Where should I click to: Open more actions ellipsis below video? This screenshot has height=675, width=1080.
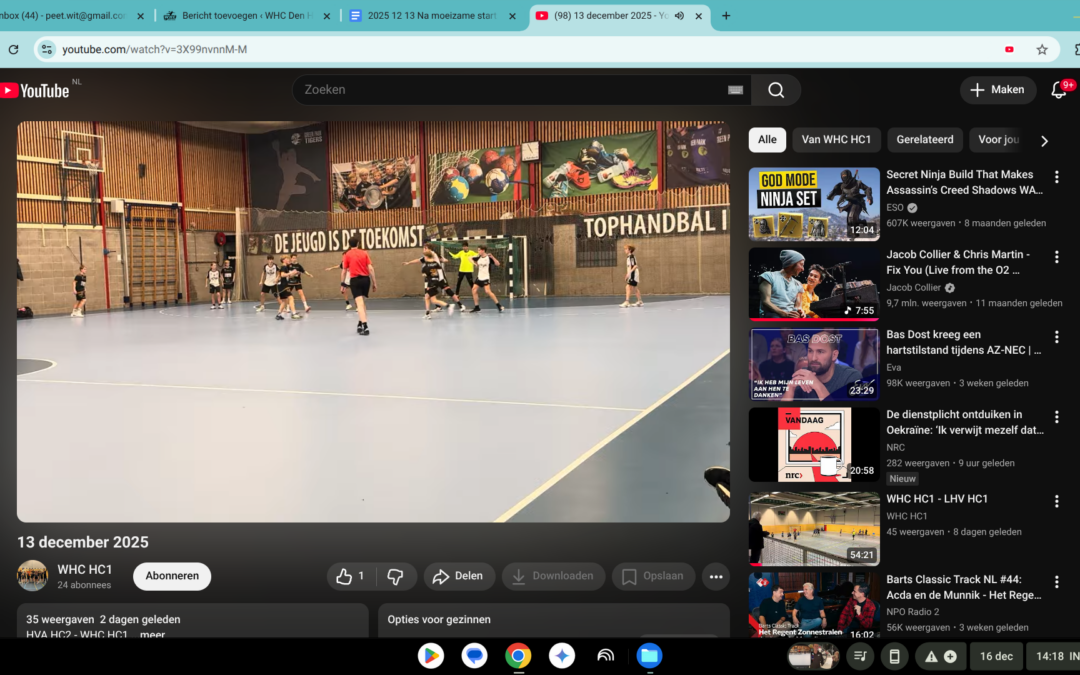coord(715,576)
